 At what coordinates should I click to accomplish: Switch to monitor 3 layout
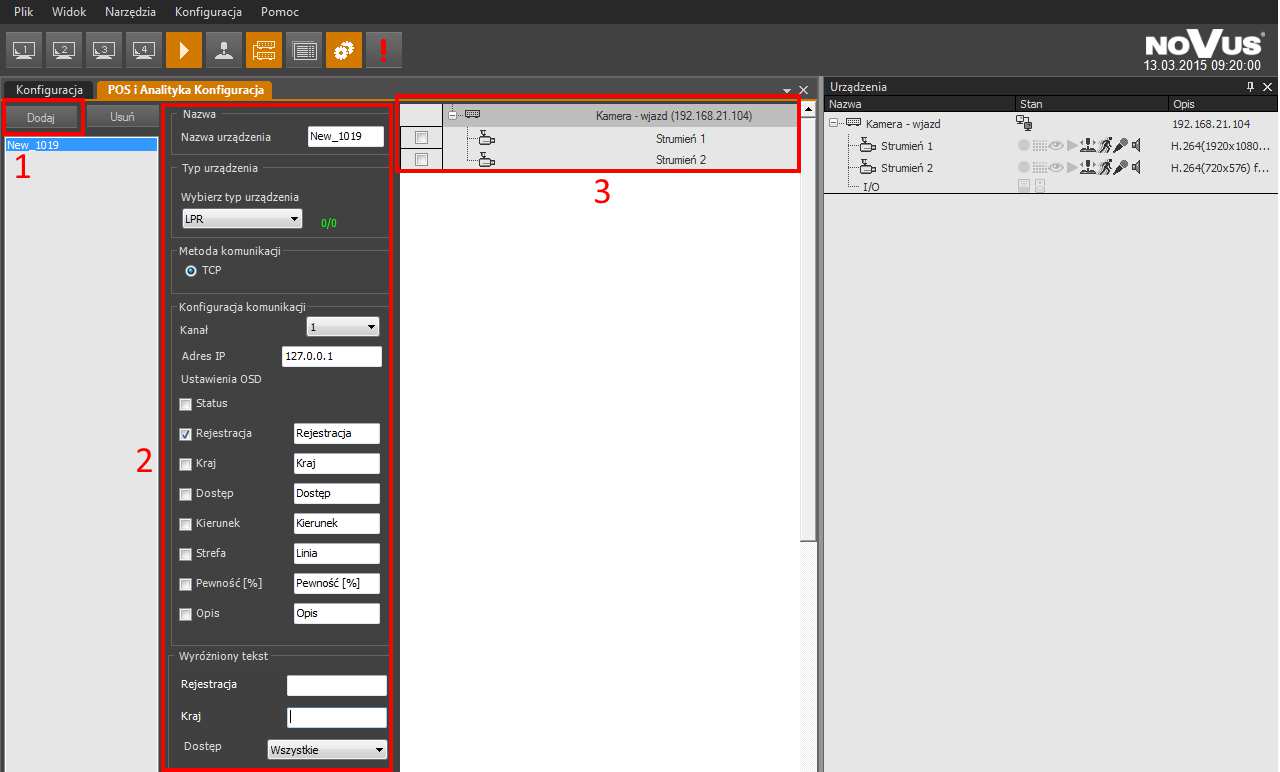pyautogui.click(x=103, y=49)
